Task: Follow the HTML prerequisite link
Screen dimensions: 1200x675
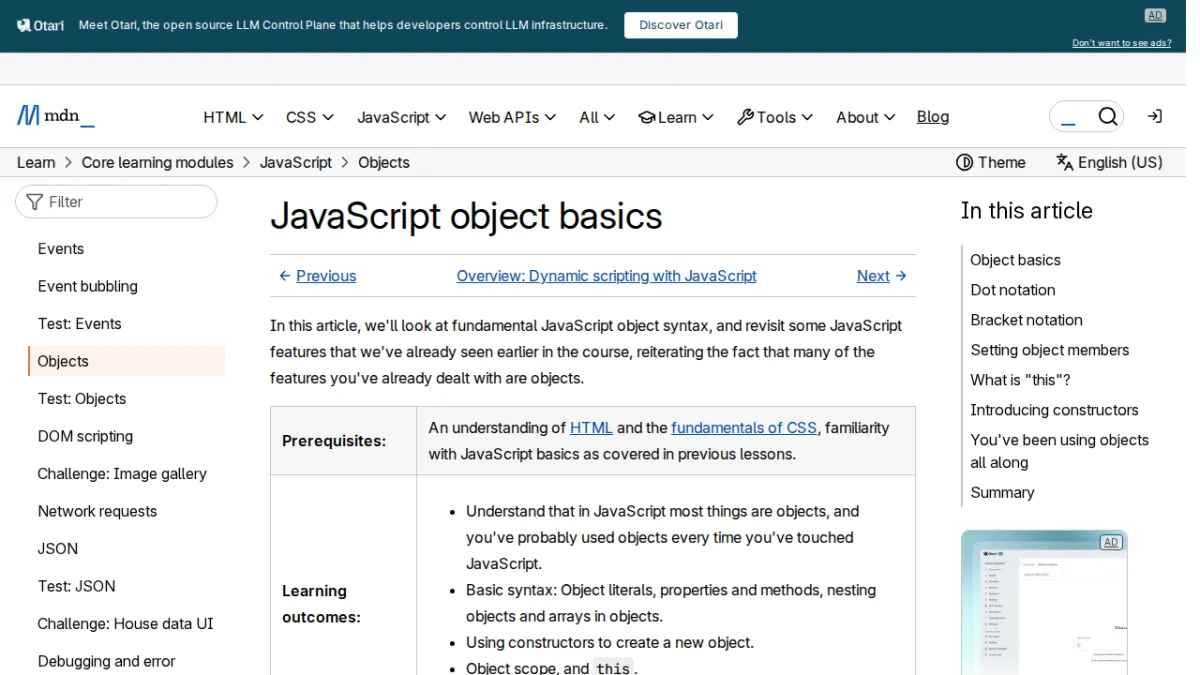Action: 591,428
